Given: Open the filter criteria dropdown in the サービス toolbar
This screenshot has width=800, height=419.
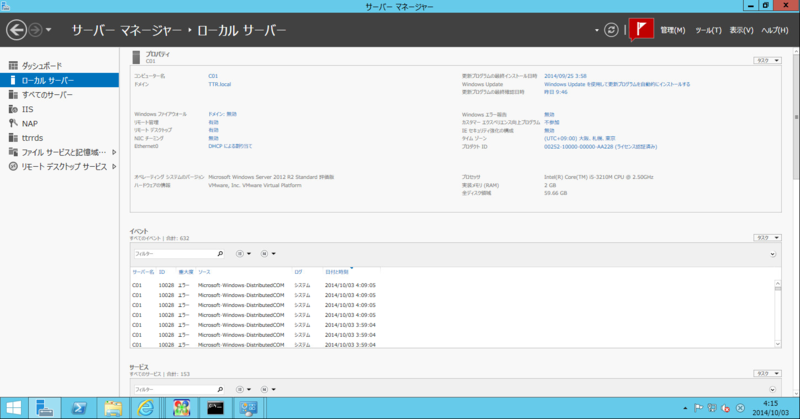Looking at the screenshot, I should coord(243,389).
